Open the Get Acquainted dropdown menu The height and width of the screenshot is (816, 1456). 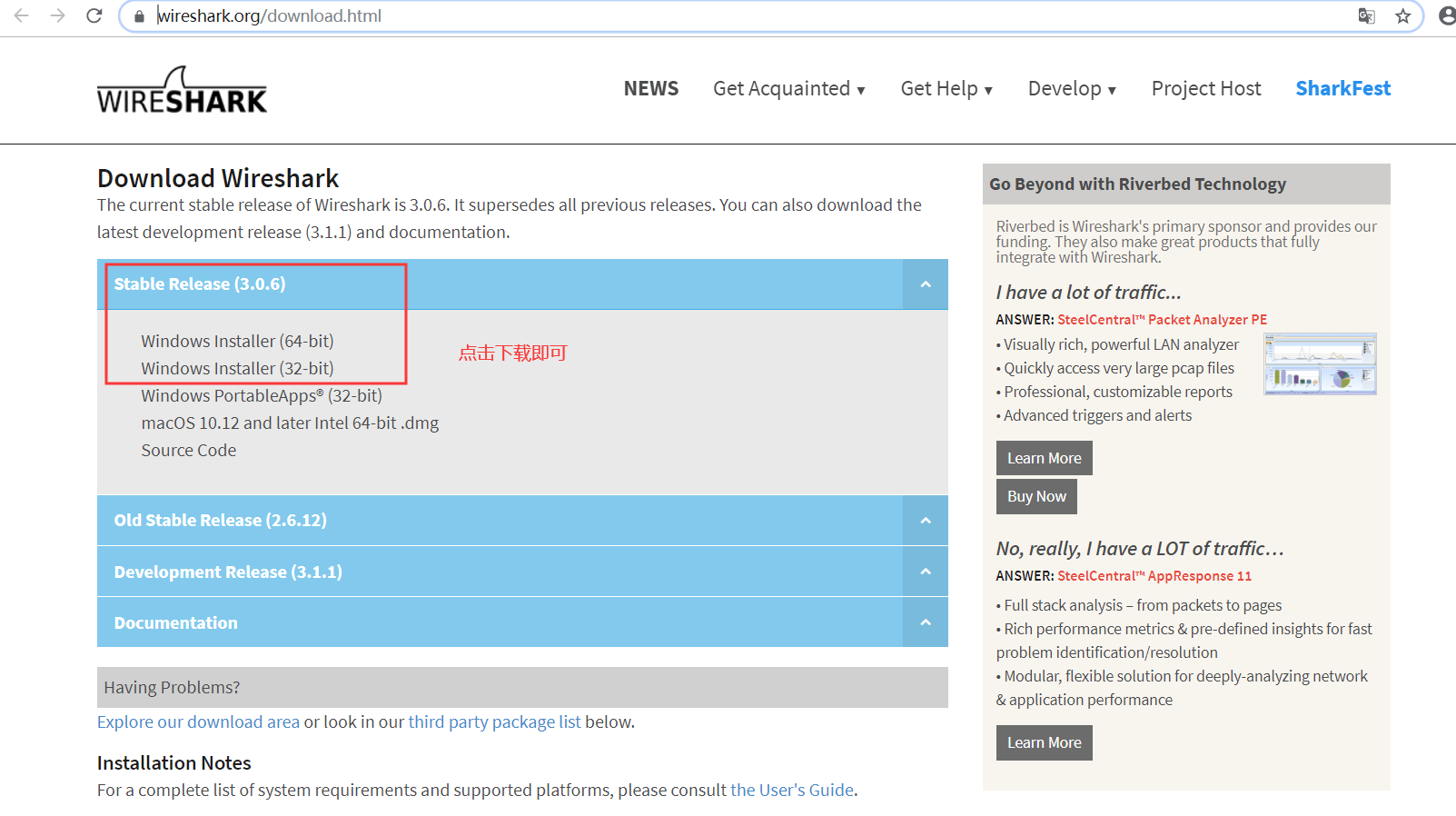click(x=788, y=89)
